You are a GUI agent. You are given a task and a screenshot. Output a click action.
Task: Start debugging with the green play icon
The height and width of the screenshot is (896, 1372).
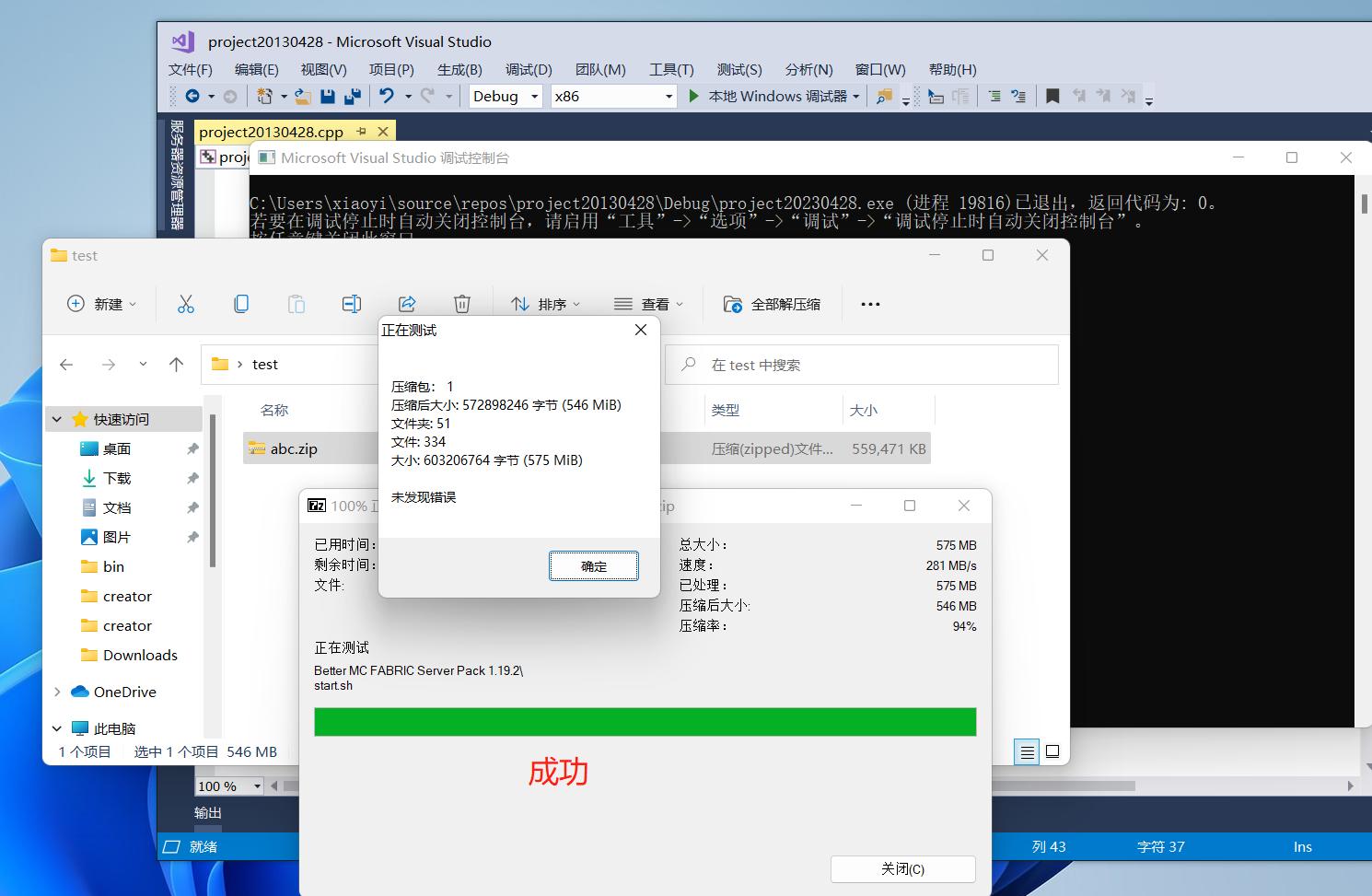[x=694, y=96]
